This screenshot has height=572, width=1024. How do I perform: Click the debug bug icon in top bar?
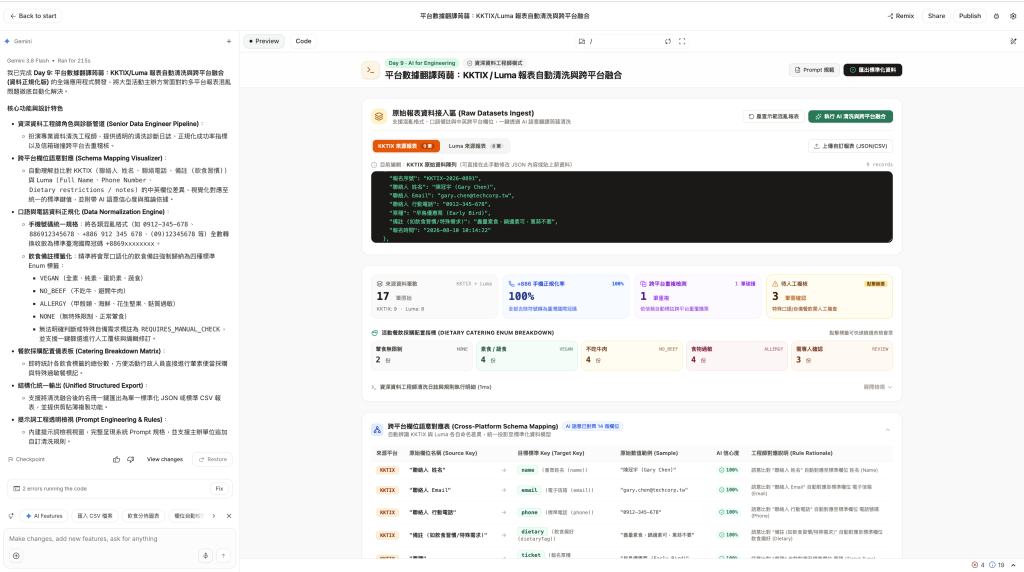(996, 16)
